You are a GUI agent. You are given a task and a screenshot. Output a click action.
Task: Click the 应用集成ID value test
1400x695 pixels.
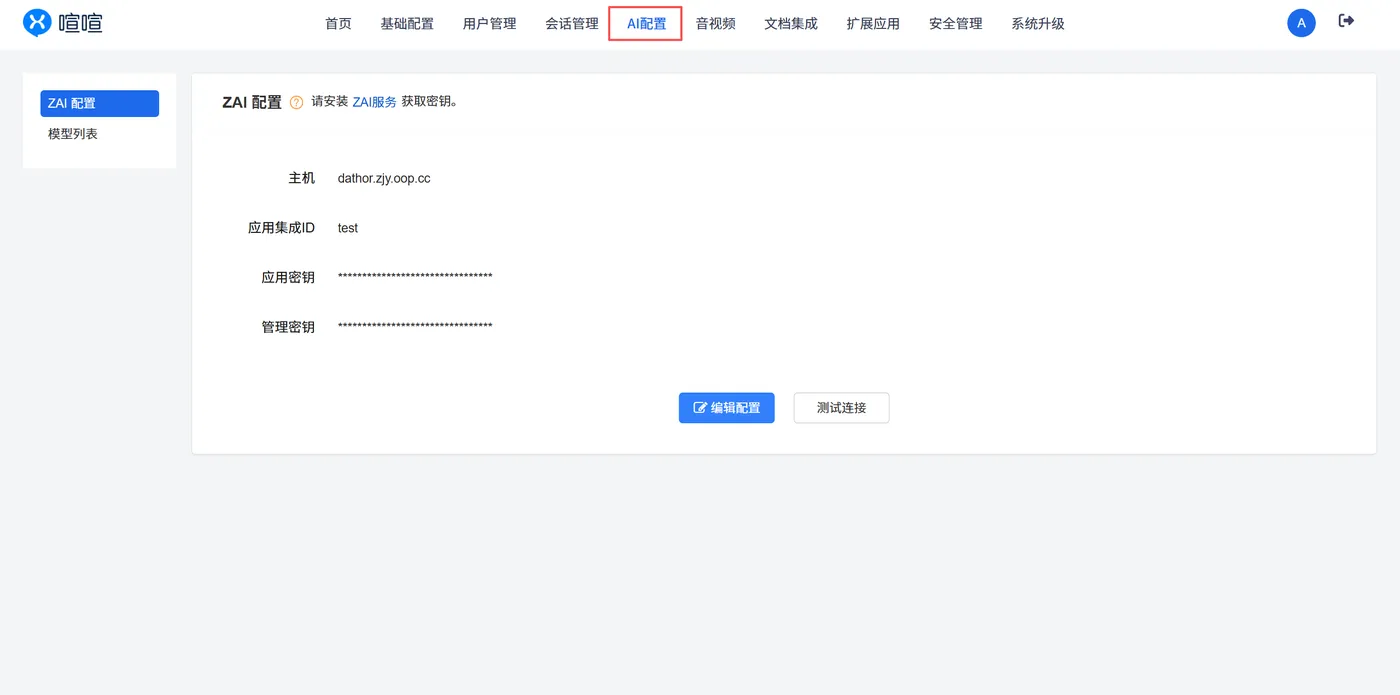(348, 228)
